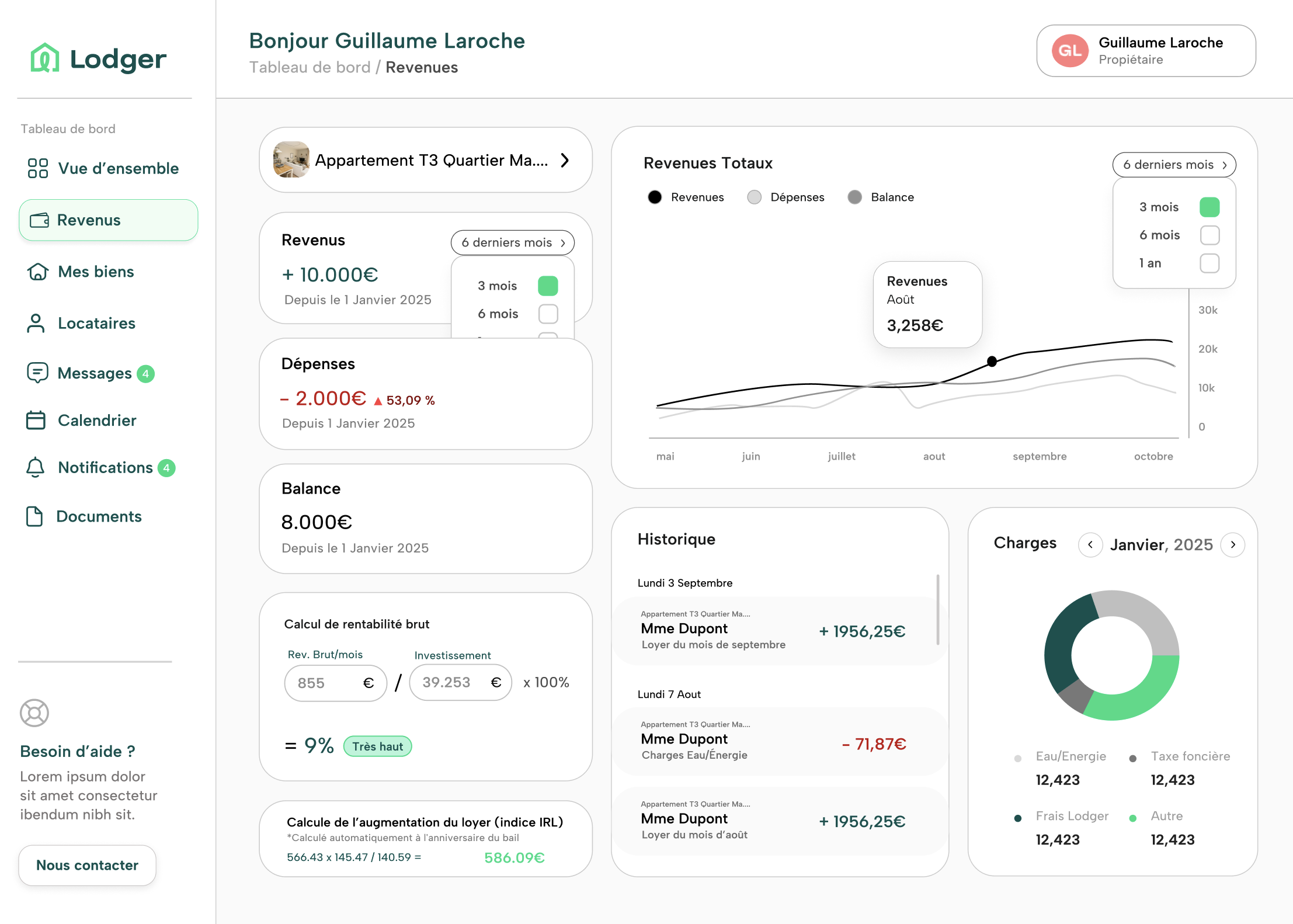This screenshot has height=924, width=1293.
Task: Click the Locataires person icon
Action: point(36,323)
